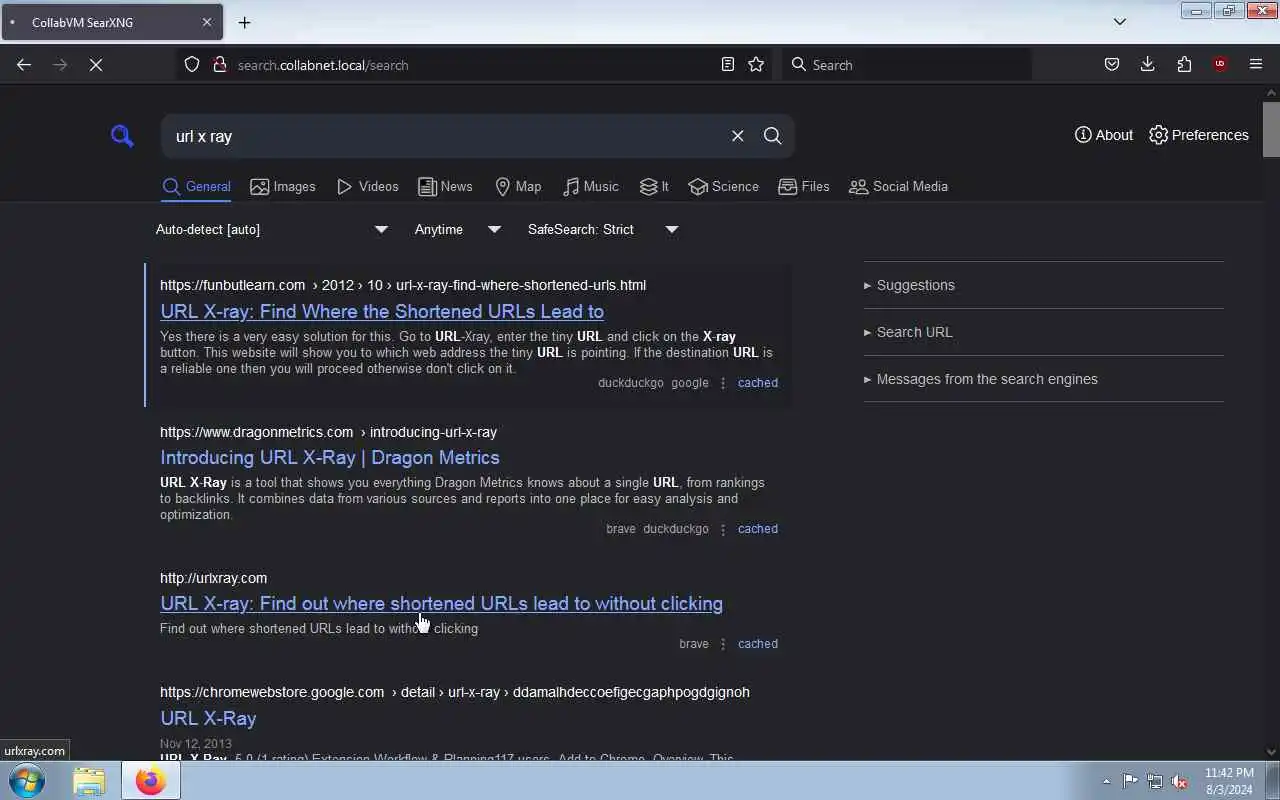Screen dimensions: 1280x800
Task: Open the About page
Action: pos(1104,135)
